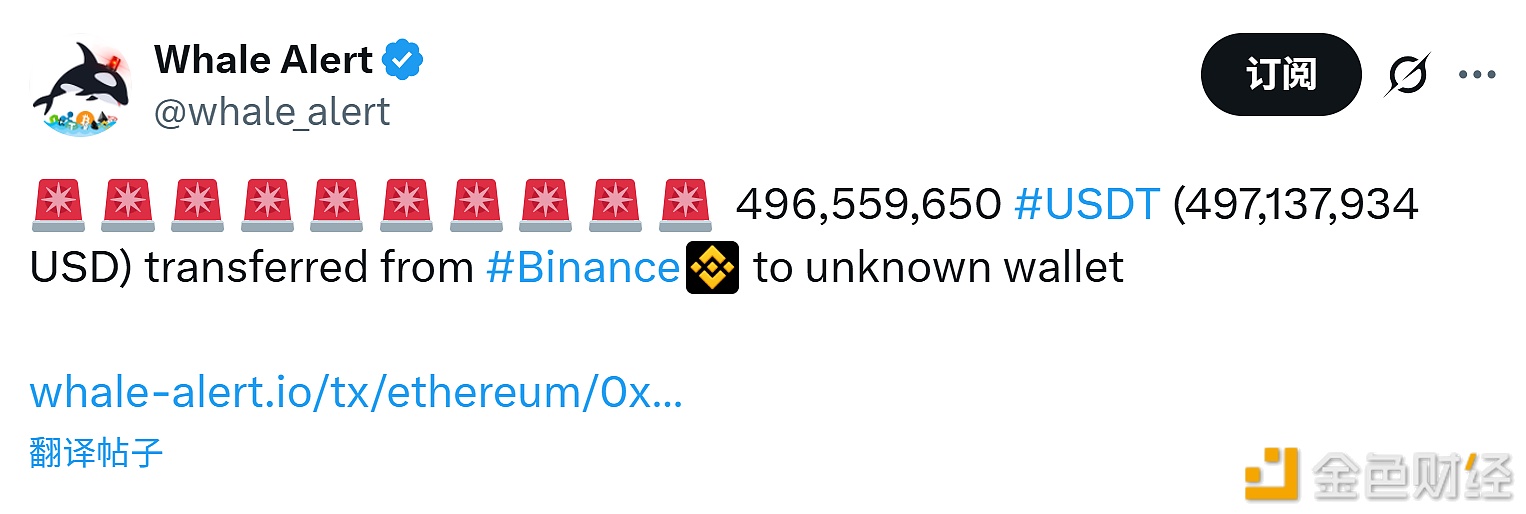Select the @whale_alert handle

272,112
